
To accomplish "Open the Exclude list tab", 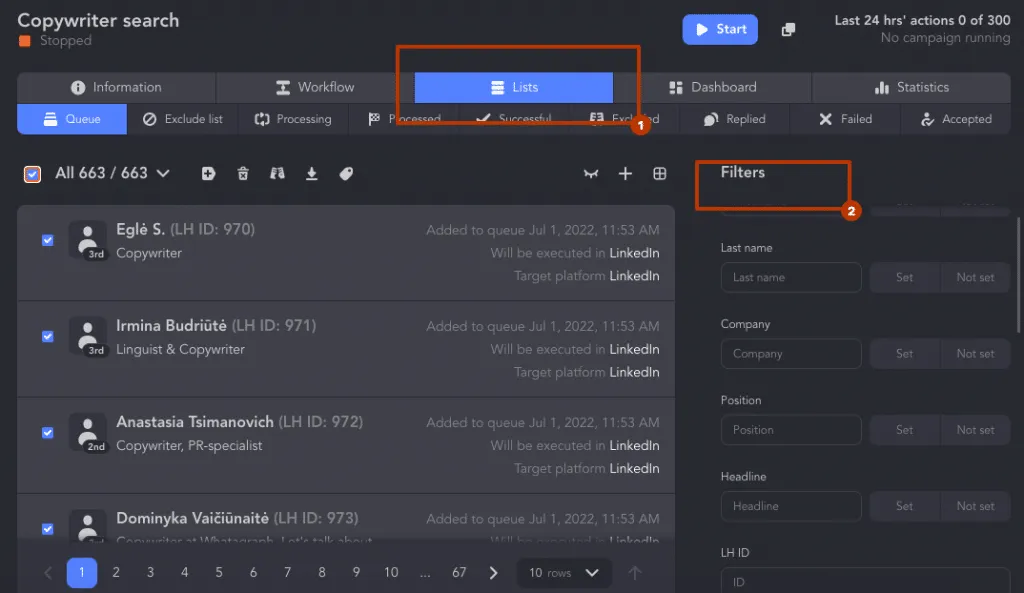I will pyautogui.click(x=183, y=119).
